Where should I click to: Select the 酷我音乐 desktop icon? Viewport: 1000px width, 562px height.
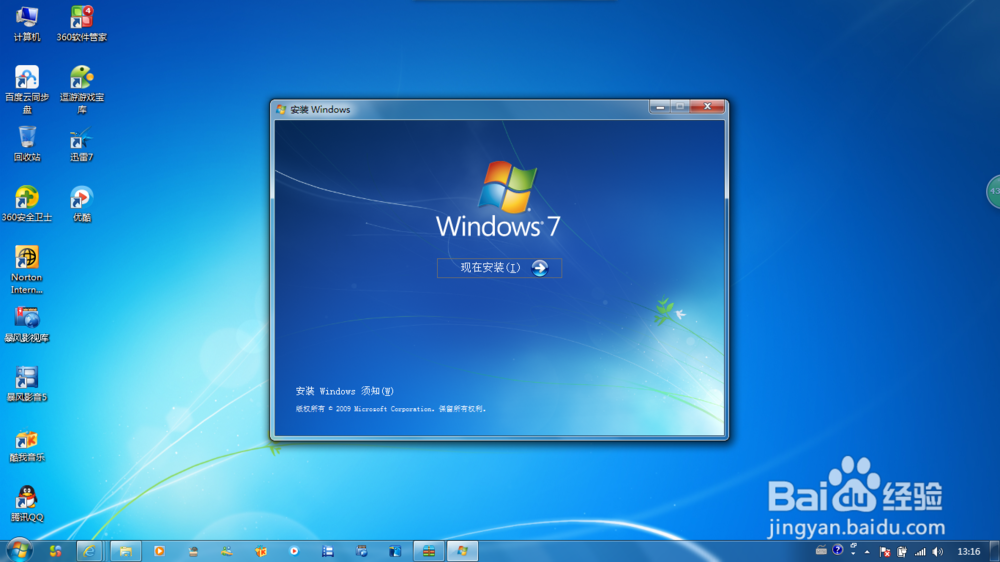(x=27, y=445)
